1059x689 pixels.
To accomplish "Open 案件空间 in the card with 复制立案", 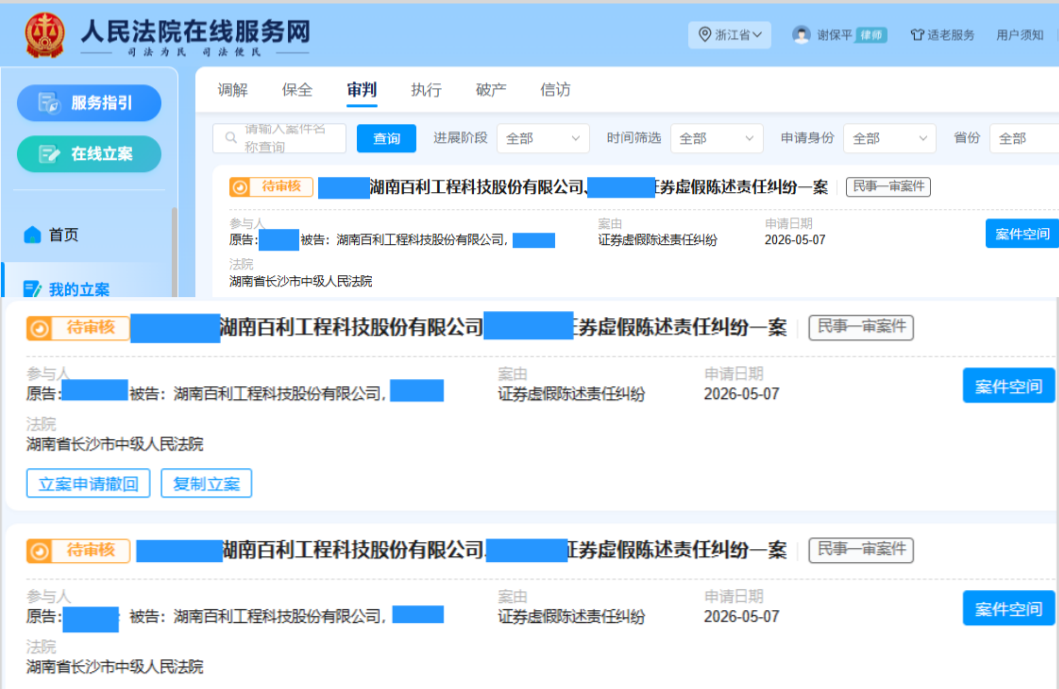I will pyautogui.click(x=1008, y=386).
